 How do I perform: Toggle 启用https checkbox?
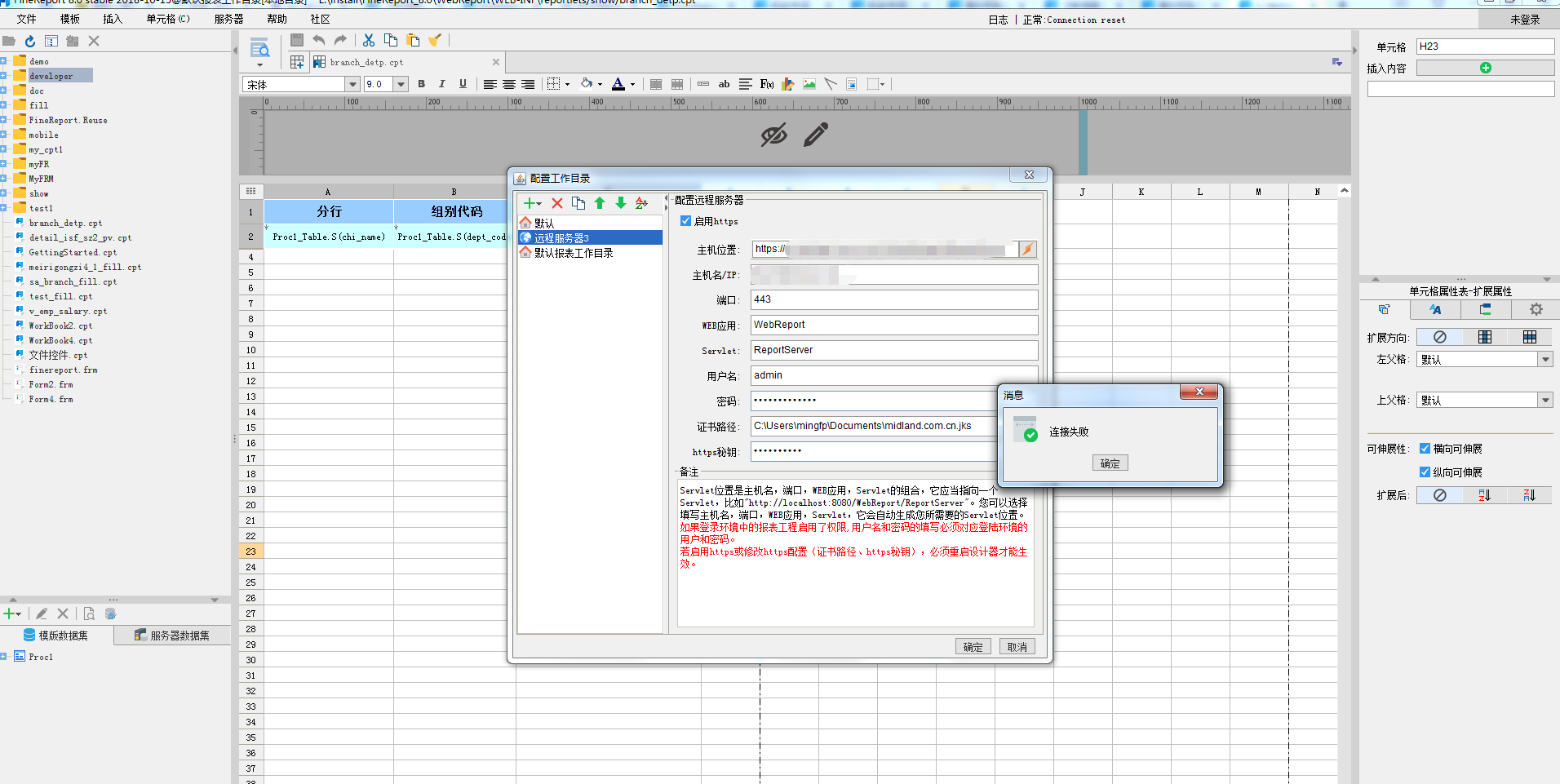point(685,221)
